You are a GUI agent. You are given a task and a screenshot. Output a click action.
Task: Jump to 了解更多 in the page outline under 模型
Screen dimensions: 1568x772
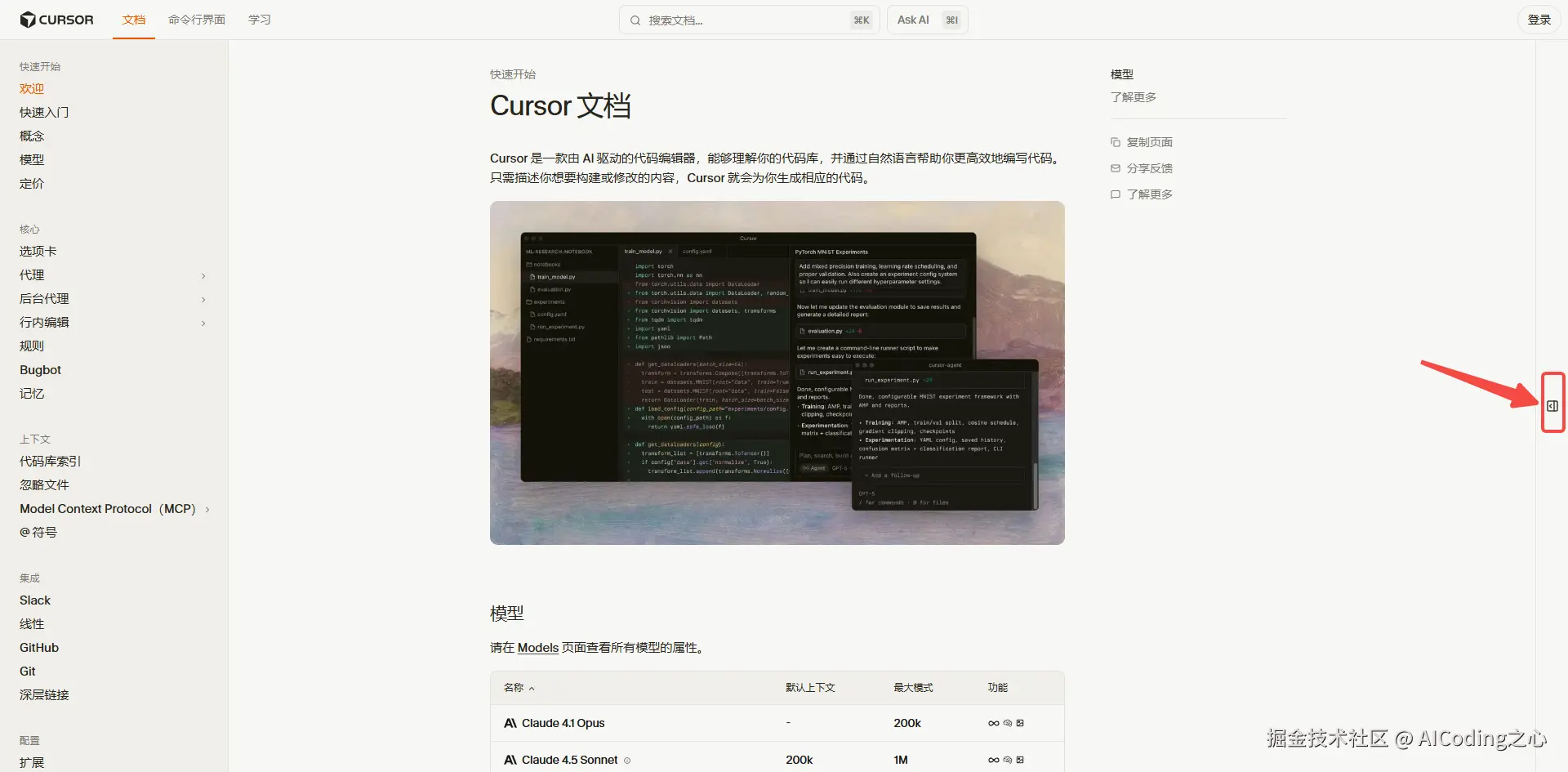click(x=1134, y=97)
